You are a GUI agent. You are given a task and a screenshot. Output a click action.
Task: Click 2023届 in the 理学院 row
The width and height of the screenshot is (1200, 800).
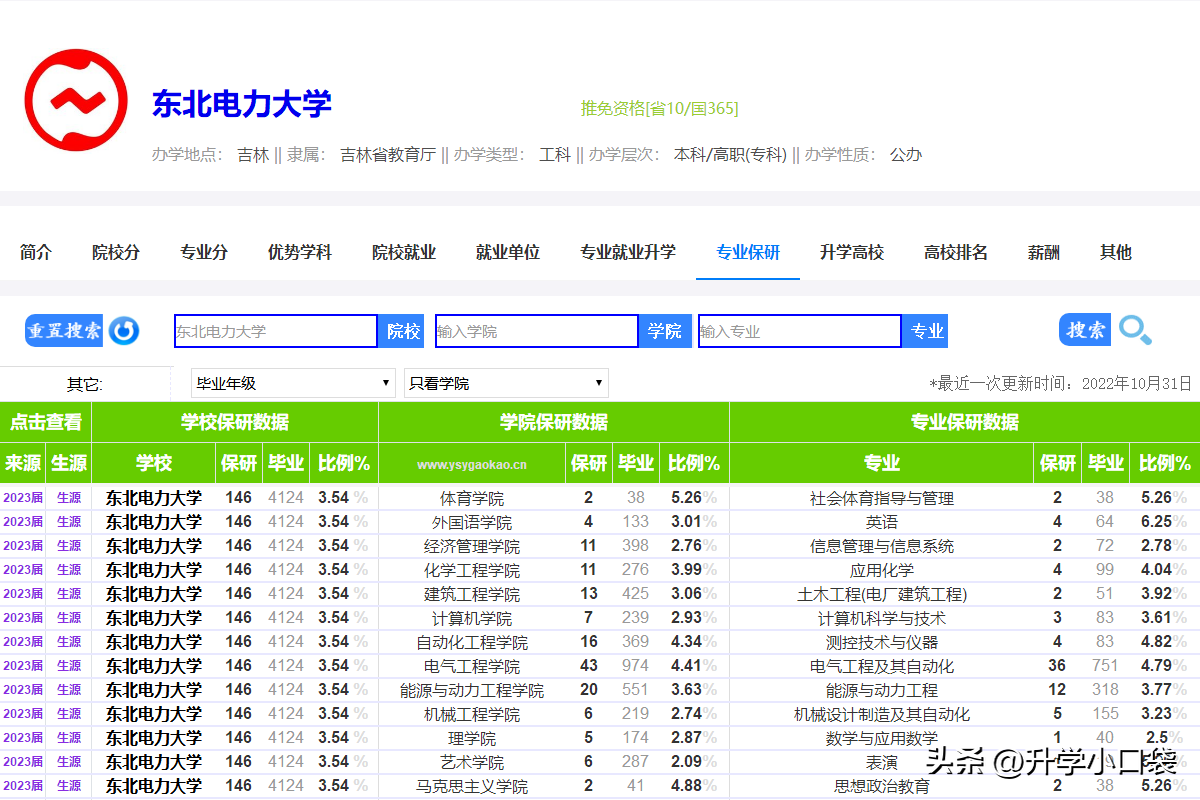[23, 737]
